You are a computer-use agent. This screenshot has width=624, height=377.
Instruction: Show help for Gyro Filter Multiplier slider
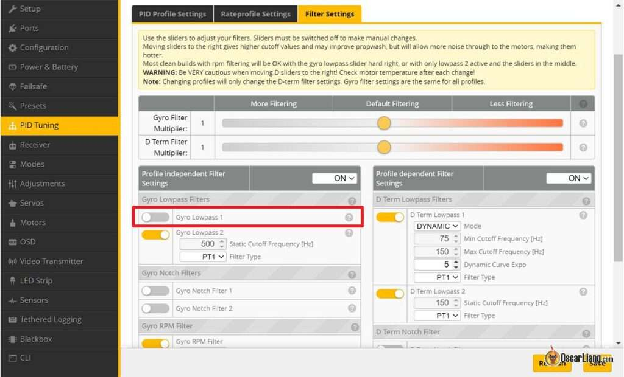[583, 123]
